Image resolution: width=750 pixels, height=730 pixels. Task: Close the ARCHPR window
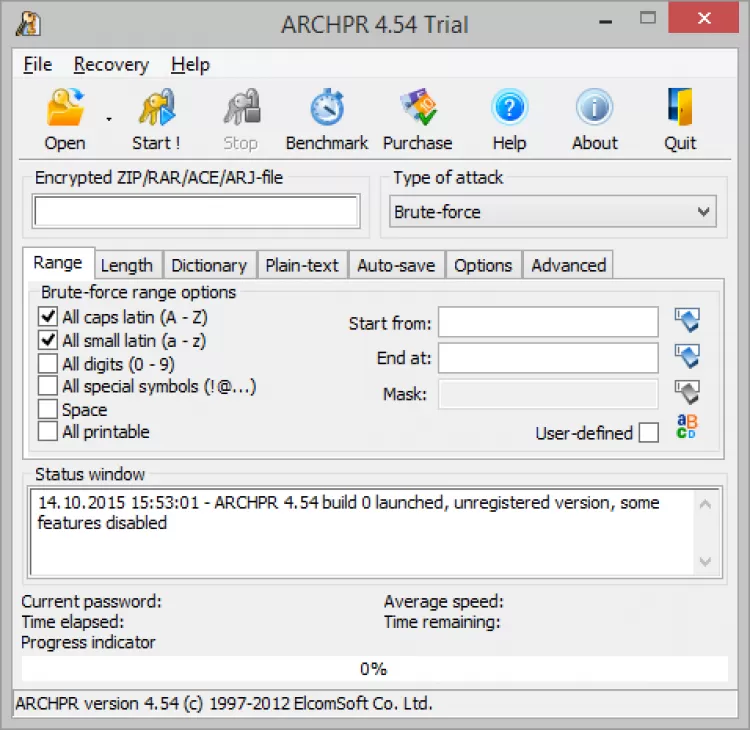coord(704,18)
